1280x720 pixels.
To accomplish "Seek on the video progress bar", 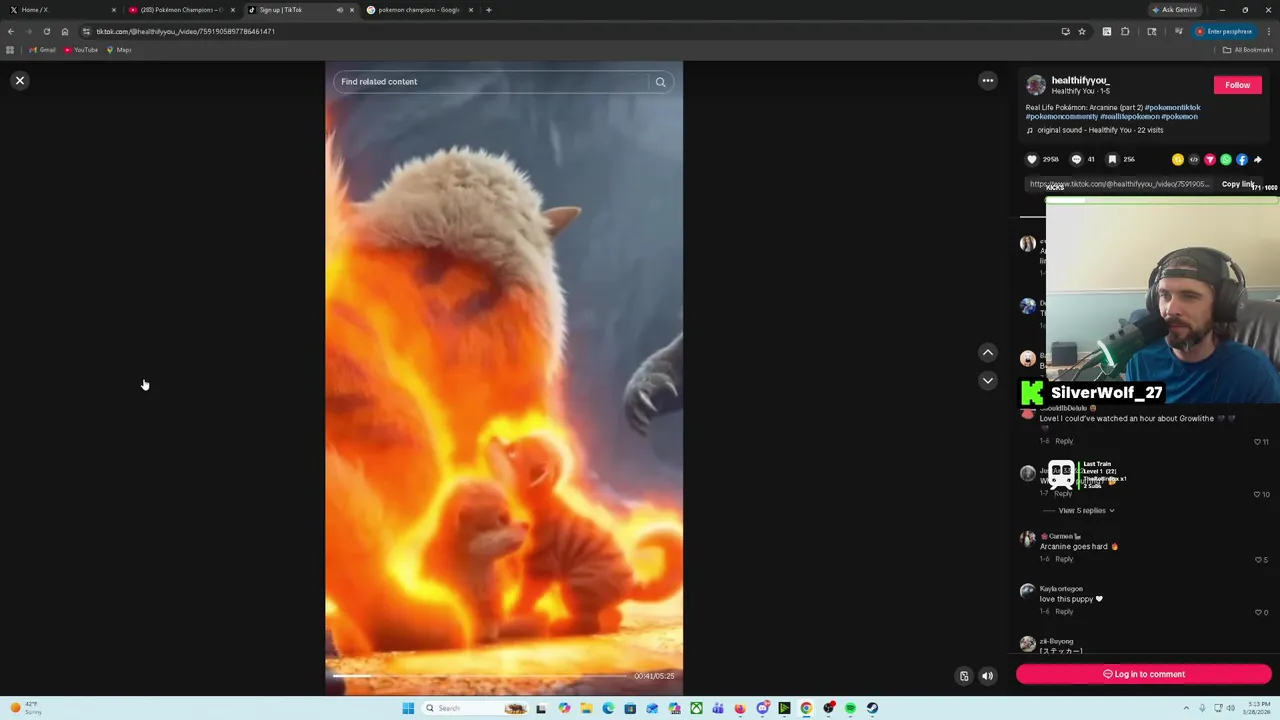I will pyautogui.click(x=480, y=676).
